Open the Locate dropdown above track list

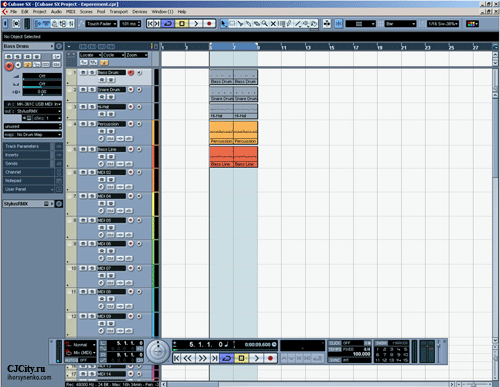(x=90, y=55)
